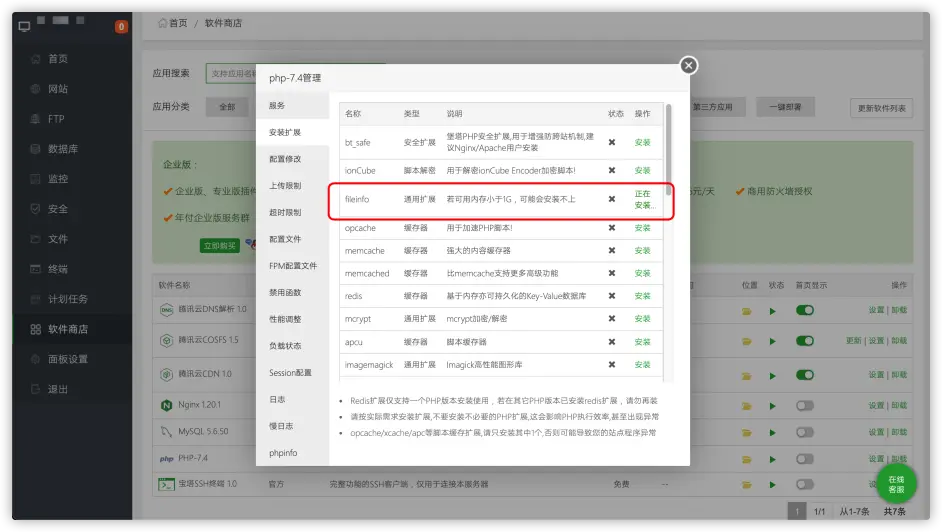
Task: Open Session配置 tab
Action: click(290, 372)
